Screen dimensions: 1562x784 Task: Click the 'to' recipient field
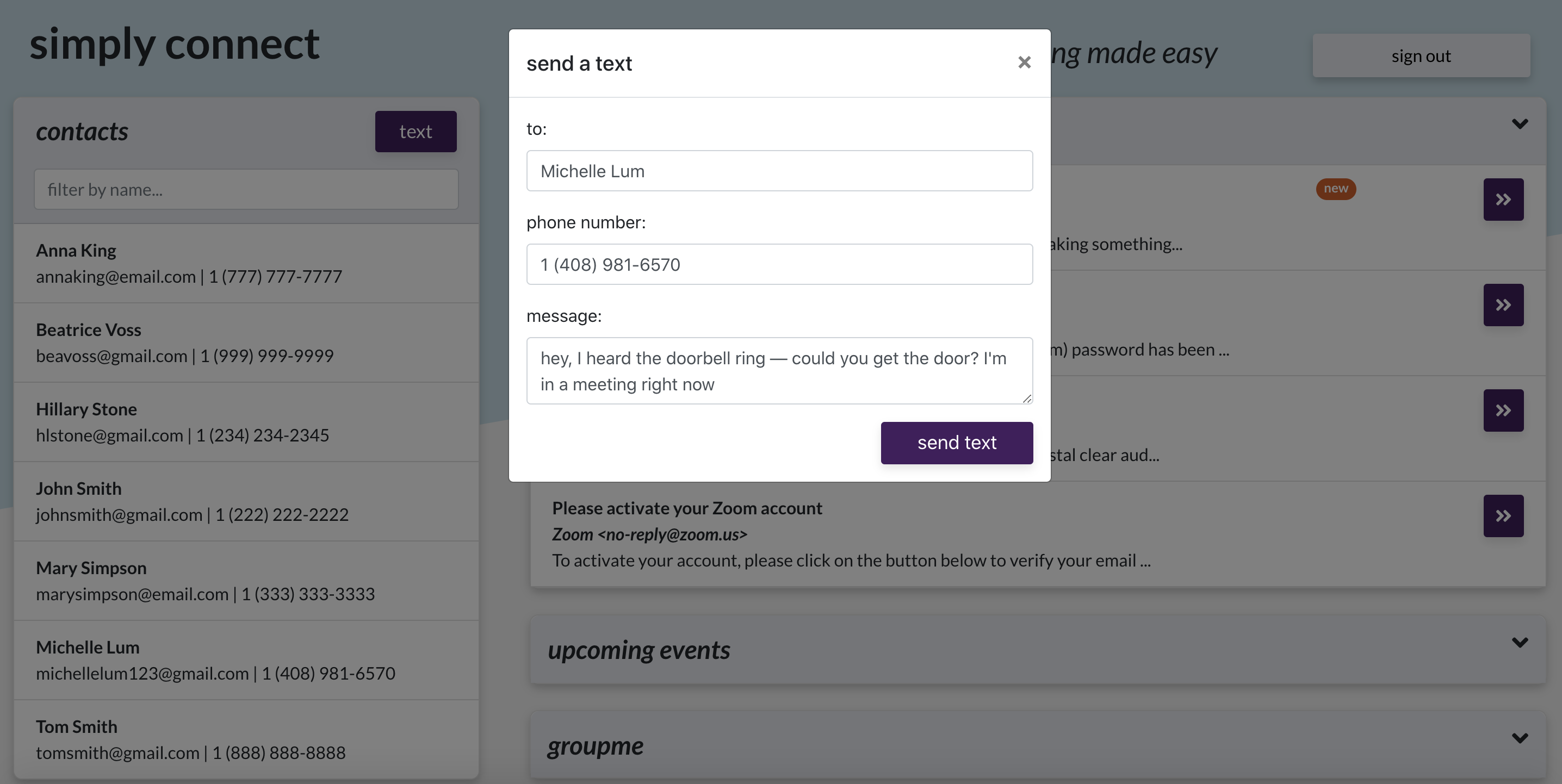coord(779,171)
